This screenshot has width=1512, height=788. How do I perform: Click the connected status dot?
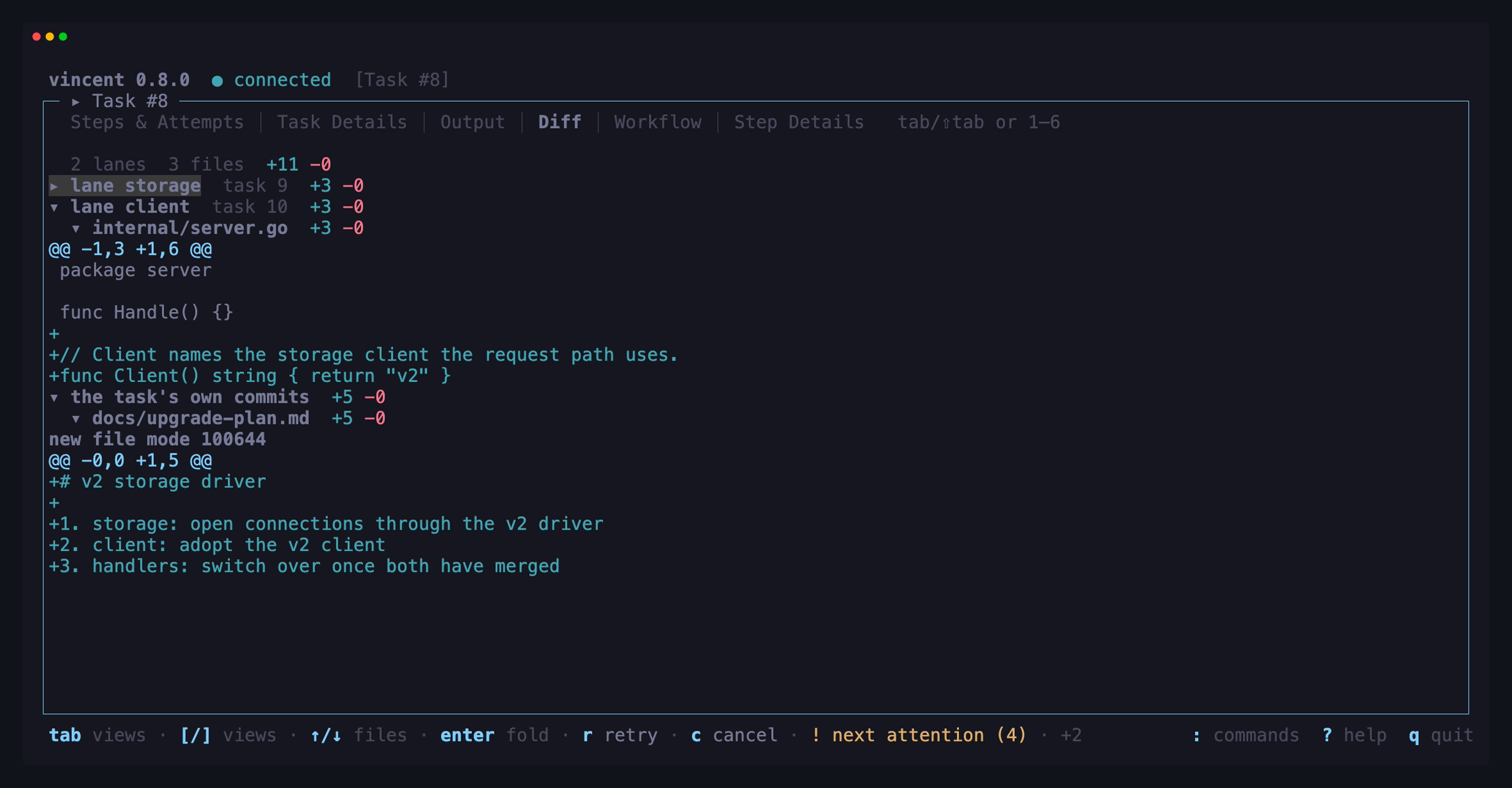[x=217, y=81]
